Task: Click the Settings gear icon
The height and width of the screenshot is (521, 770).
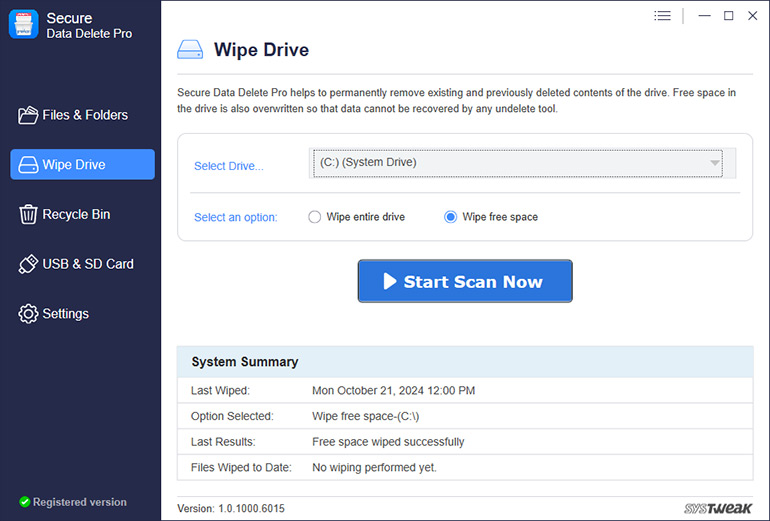Action: (x=28, y=314)
